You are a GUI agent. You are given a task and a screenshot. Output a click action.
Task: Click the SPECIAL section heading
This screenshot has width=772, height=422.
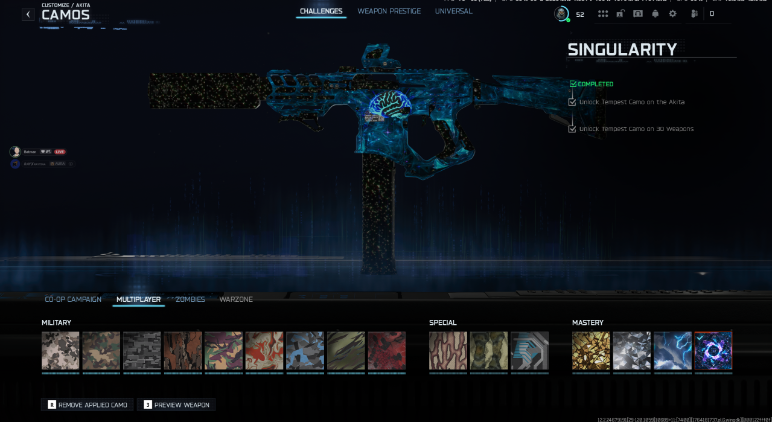tap(443, 323)
